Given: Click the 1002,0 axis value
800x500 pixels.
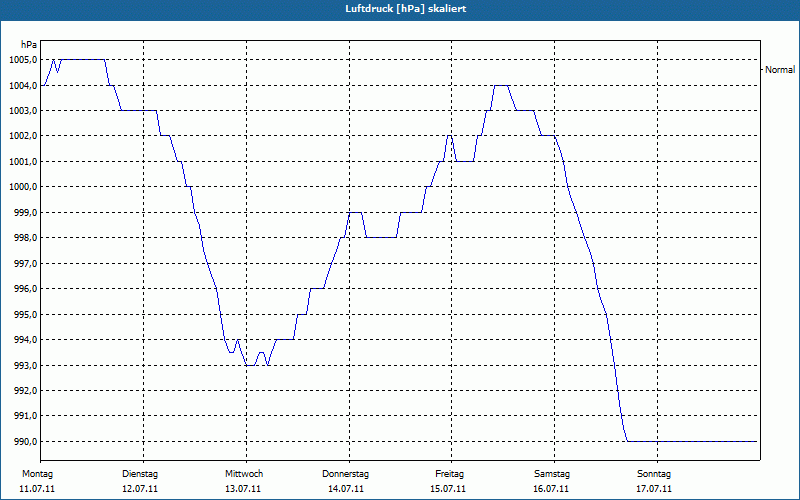Looking at the screenshot, I should (x=23, y=136).
